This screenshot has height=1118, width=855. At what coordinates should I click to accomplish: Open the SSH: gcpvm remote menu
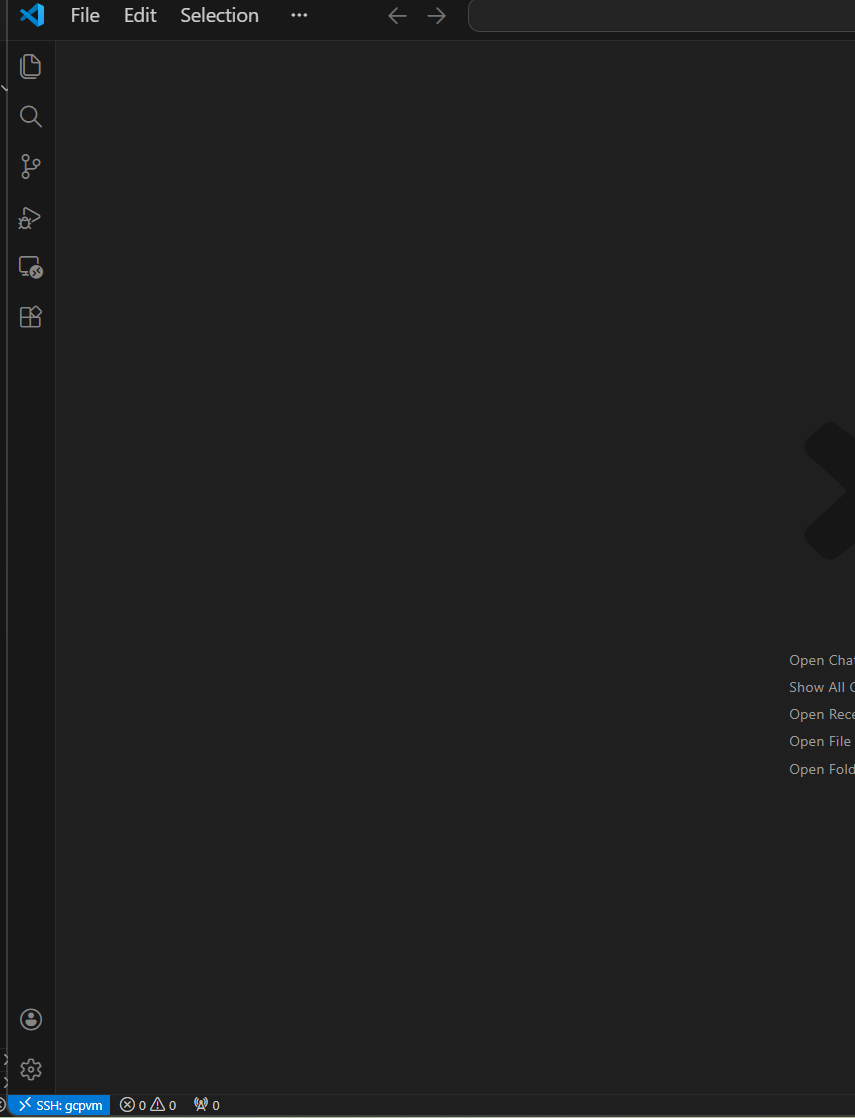coord(60,1105)
